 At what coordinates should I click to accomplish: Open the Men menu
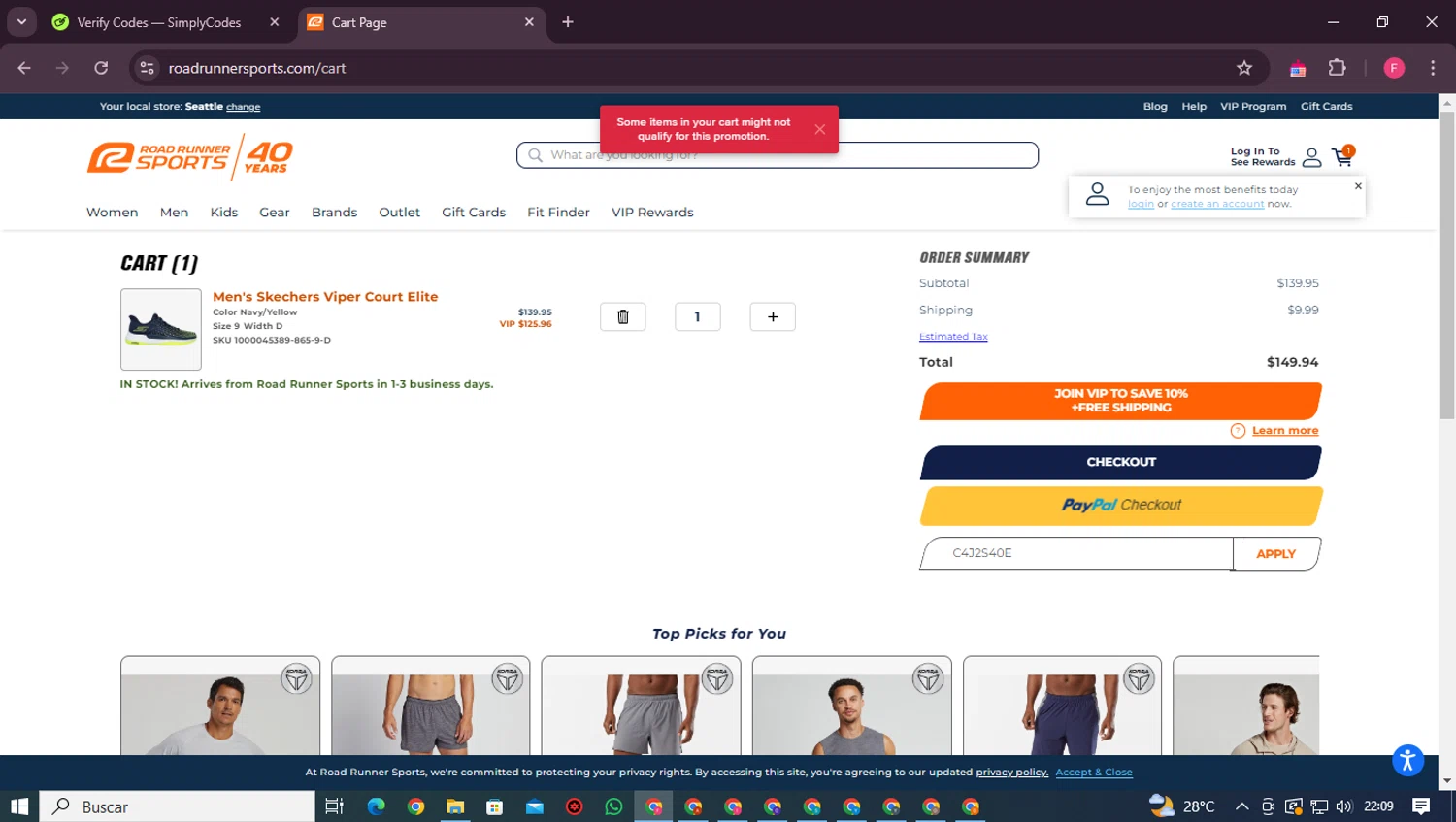point(175,213)
